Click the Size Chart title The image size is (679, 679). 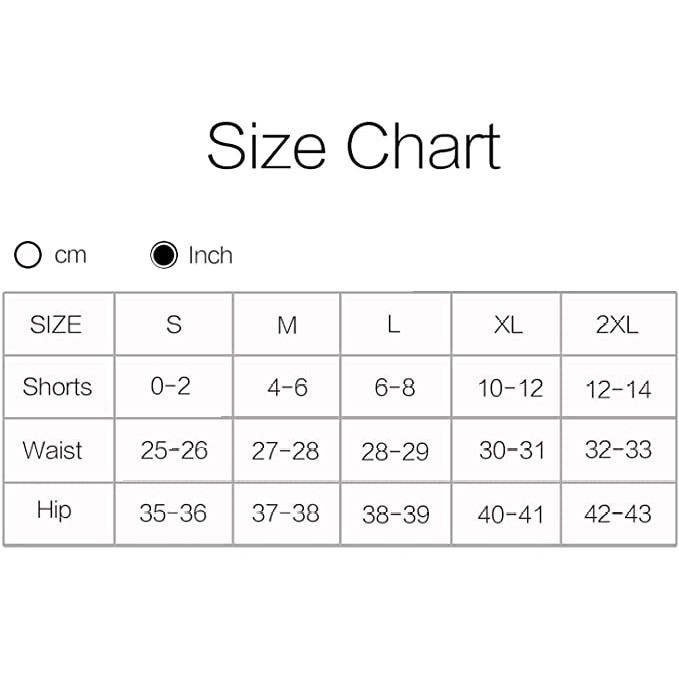353,146
